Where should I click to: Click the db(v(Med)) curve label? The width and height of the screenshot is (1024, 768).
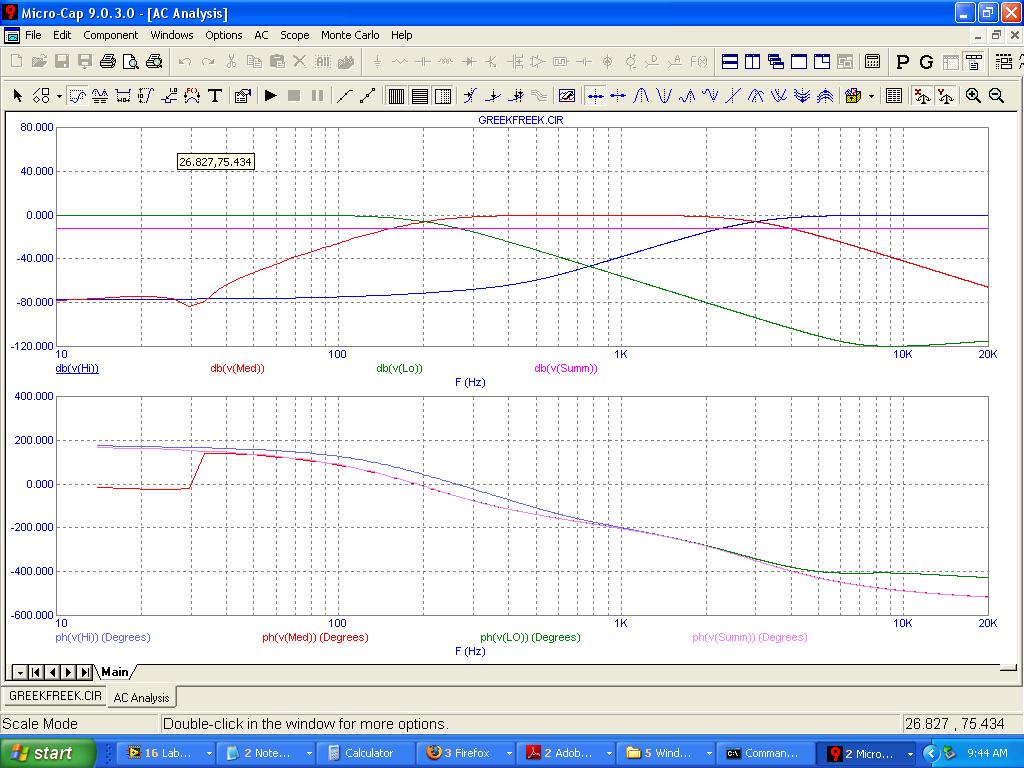tap(237, 368)
